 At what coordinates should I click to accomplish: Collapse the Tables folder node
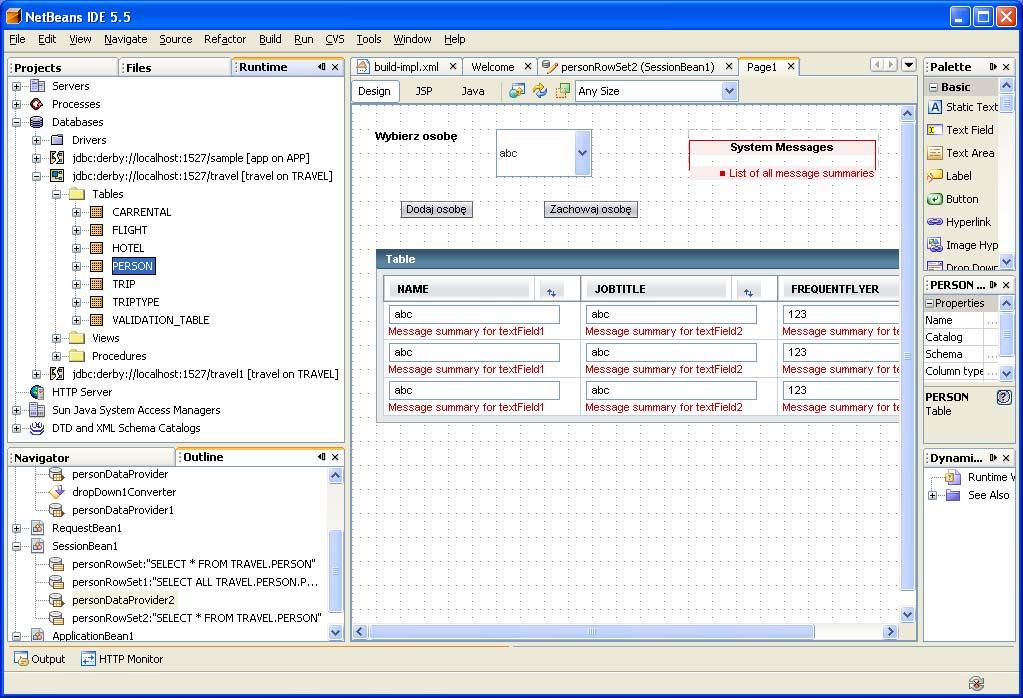[x=57, y=194]
